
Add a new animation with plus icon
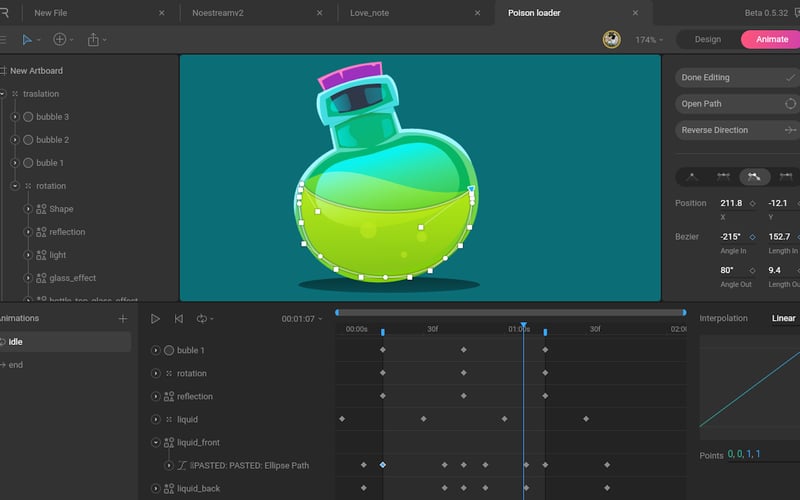click(x=123, y=319)
